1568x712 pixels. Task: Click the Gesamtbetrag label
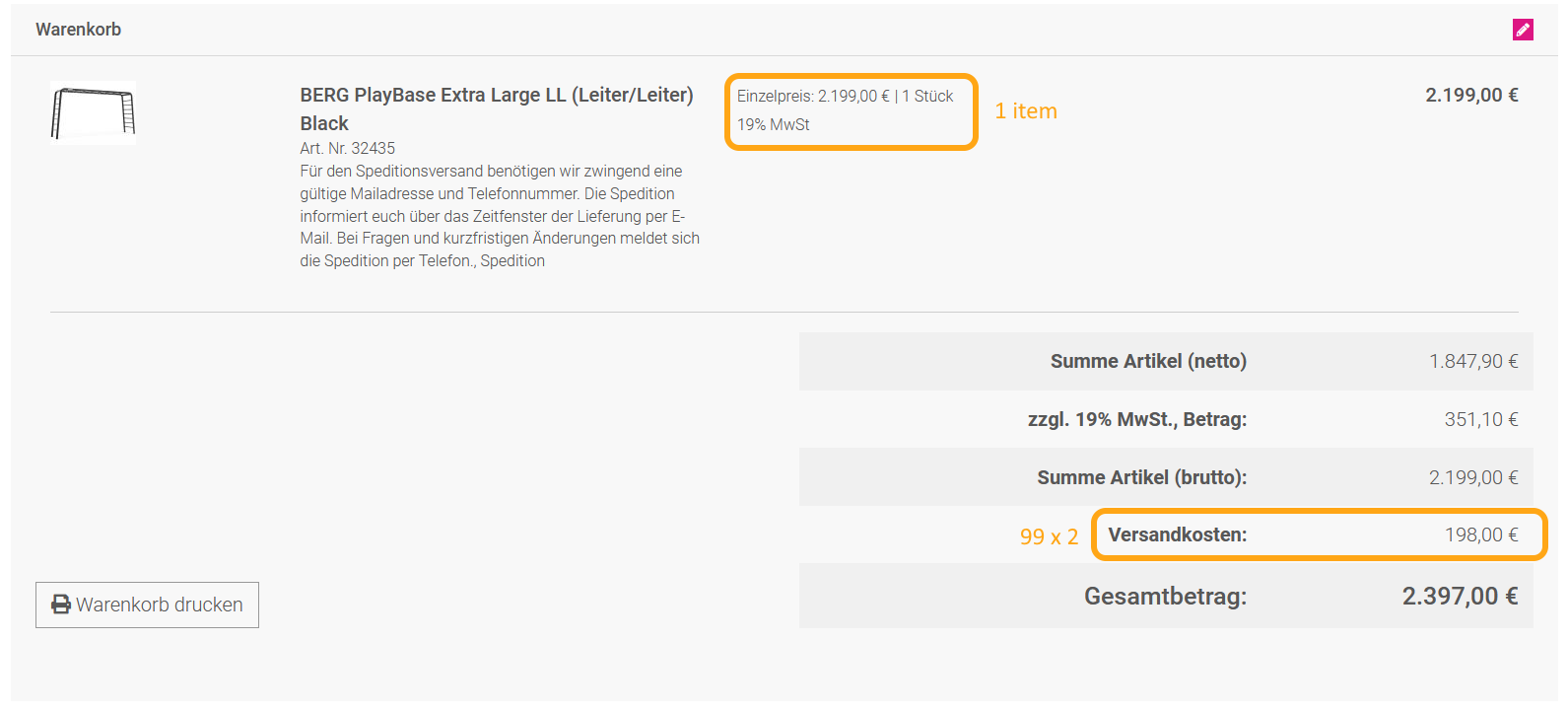click(1165, 596)
